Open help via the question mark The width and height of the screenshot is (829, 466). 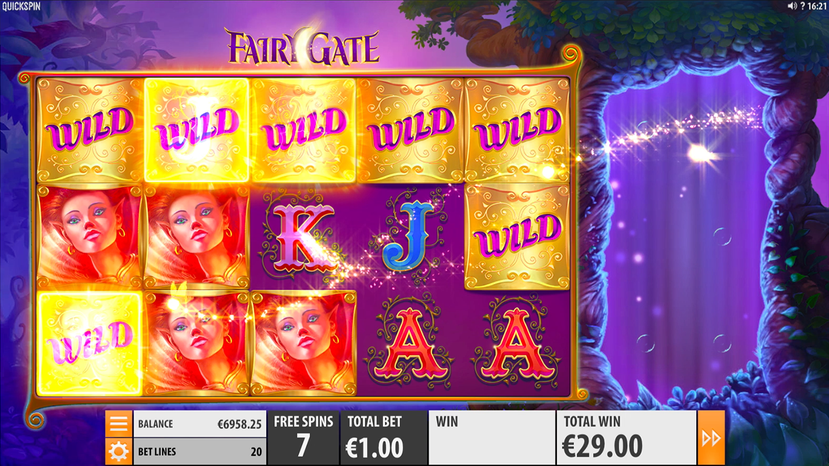click(802, 6)
